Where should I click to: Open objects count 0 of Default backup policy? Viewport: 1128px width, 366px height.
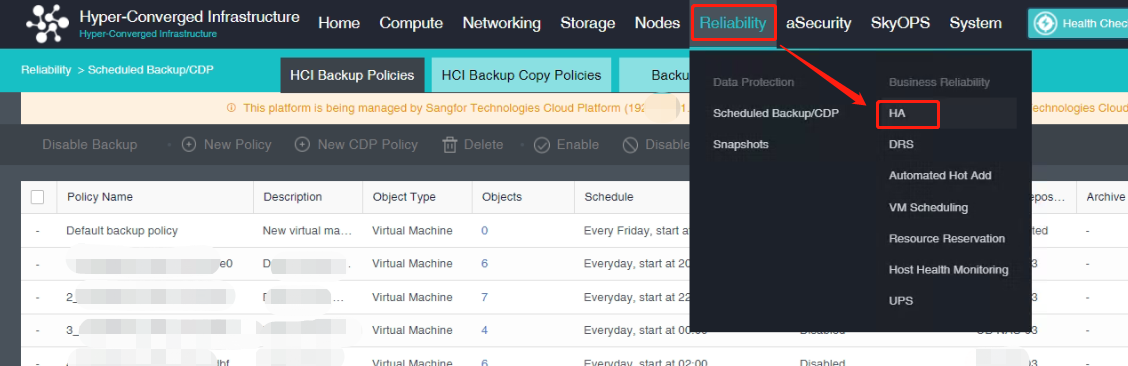(484, 231)
